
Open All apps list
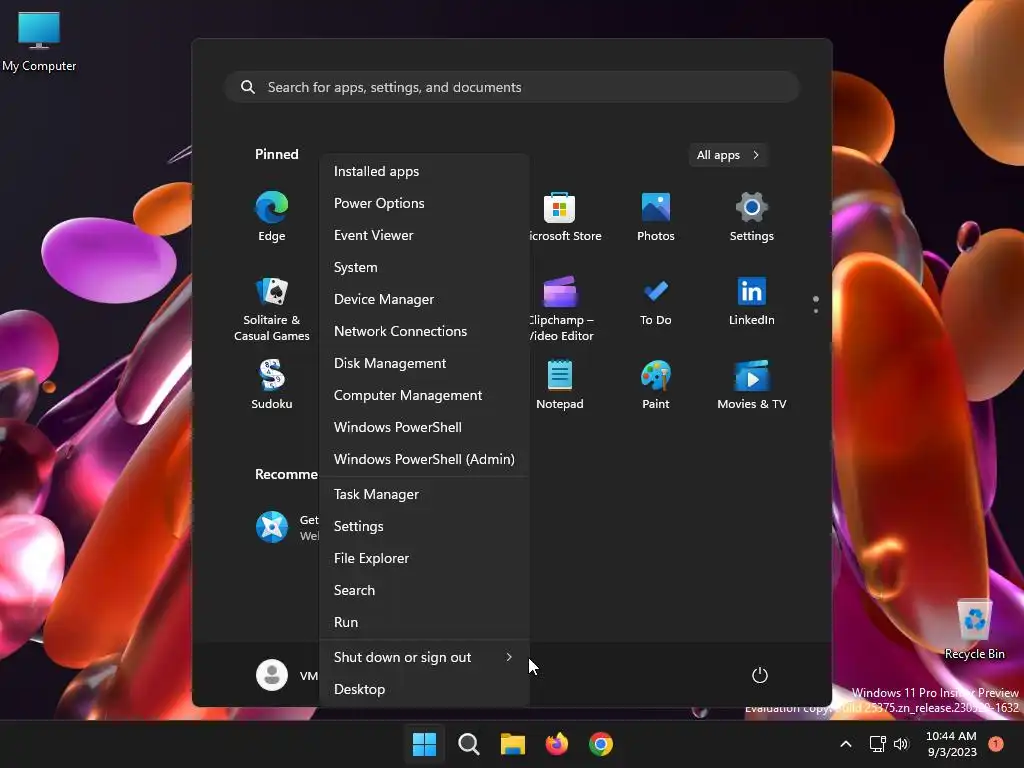coord(728,155)
